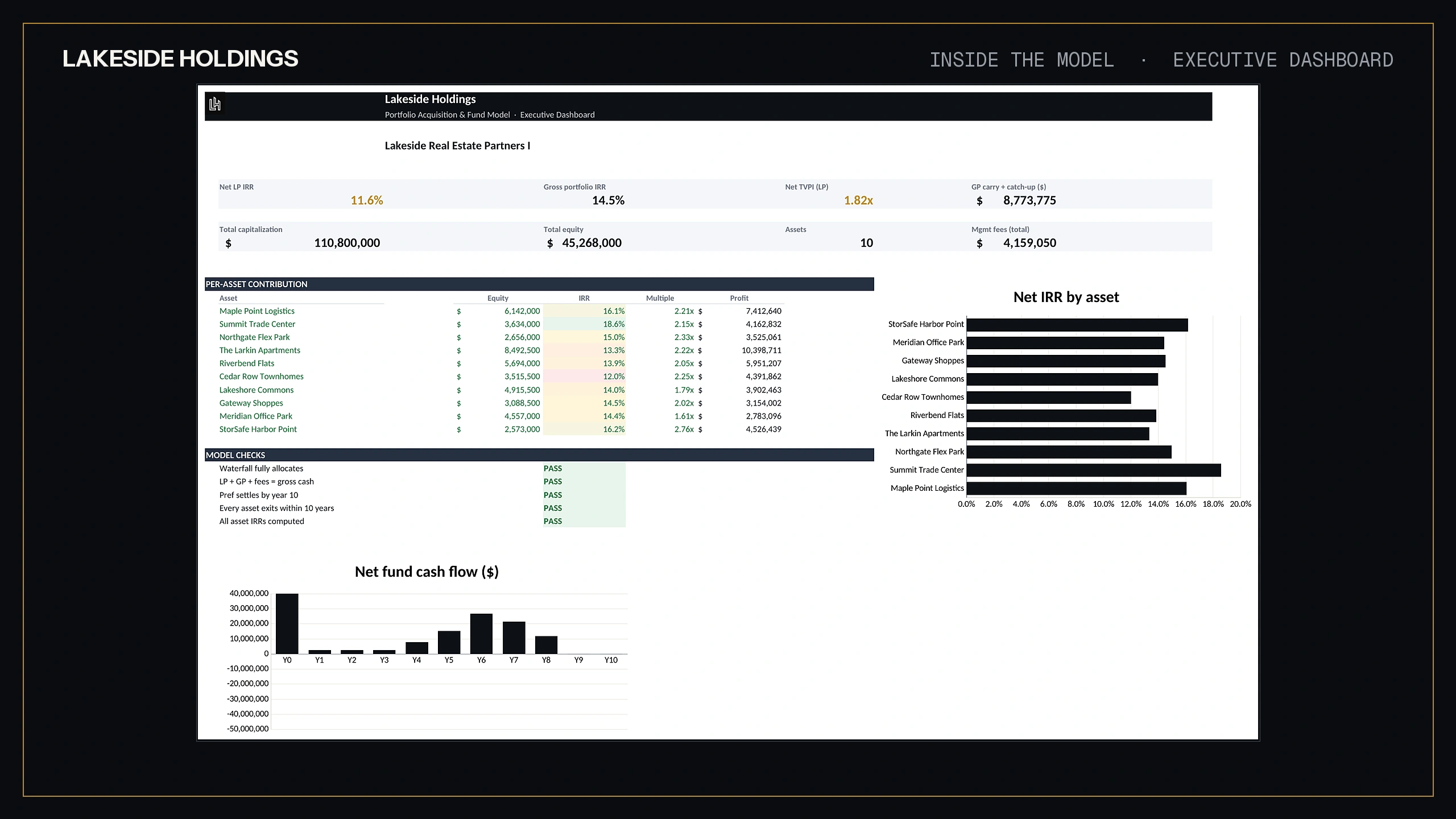
Task: Click the Net fund cash flow chart title
Action: coord(427,572)
